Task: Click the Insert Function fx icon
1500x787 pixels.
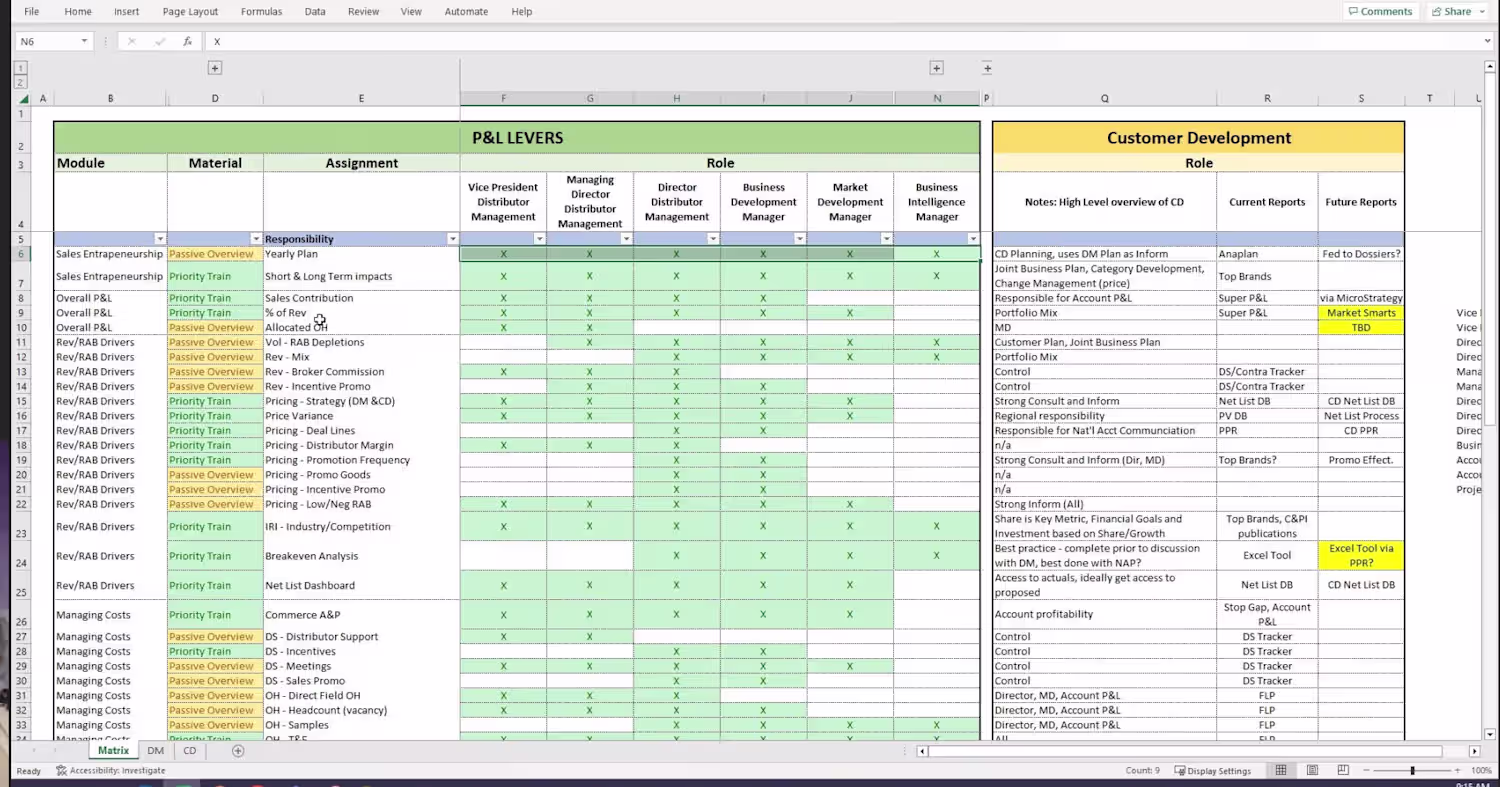Action: pyautogui.click(x=187, y=41)
